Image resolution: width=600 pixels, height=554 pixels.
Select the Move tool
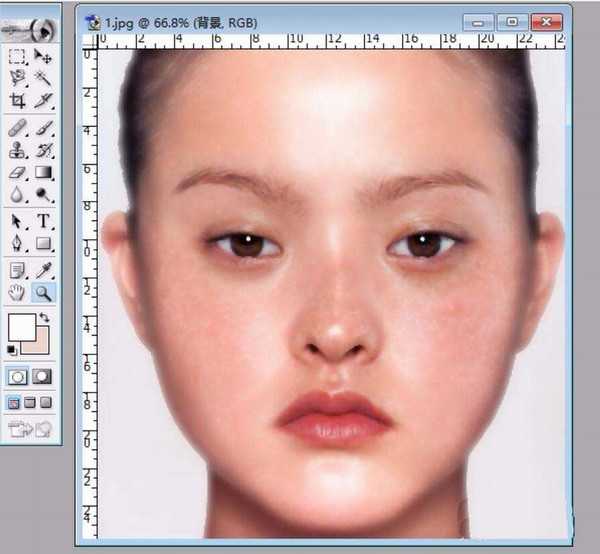coord(43,56)
